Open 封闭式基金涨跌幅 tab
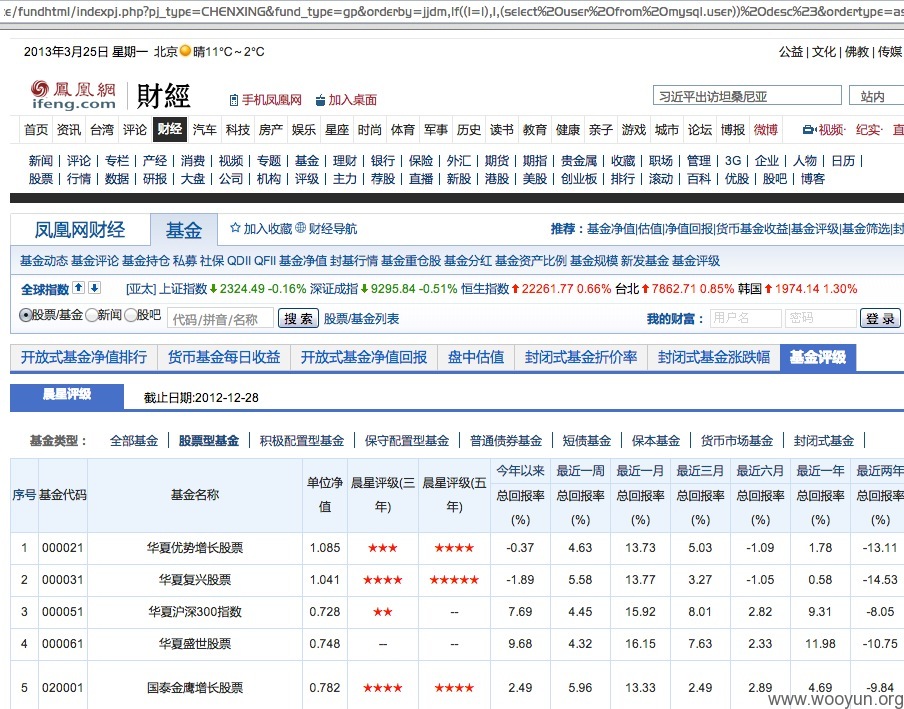This screenshot has width=904, height=709. click(x=714, y=357)
